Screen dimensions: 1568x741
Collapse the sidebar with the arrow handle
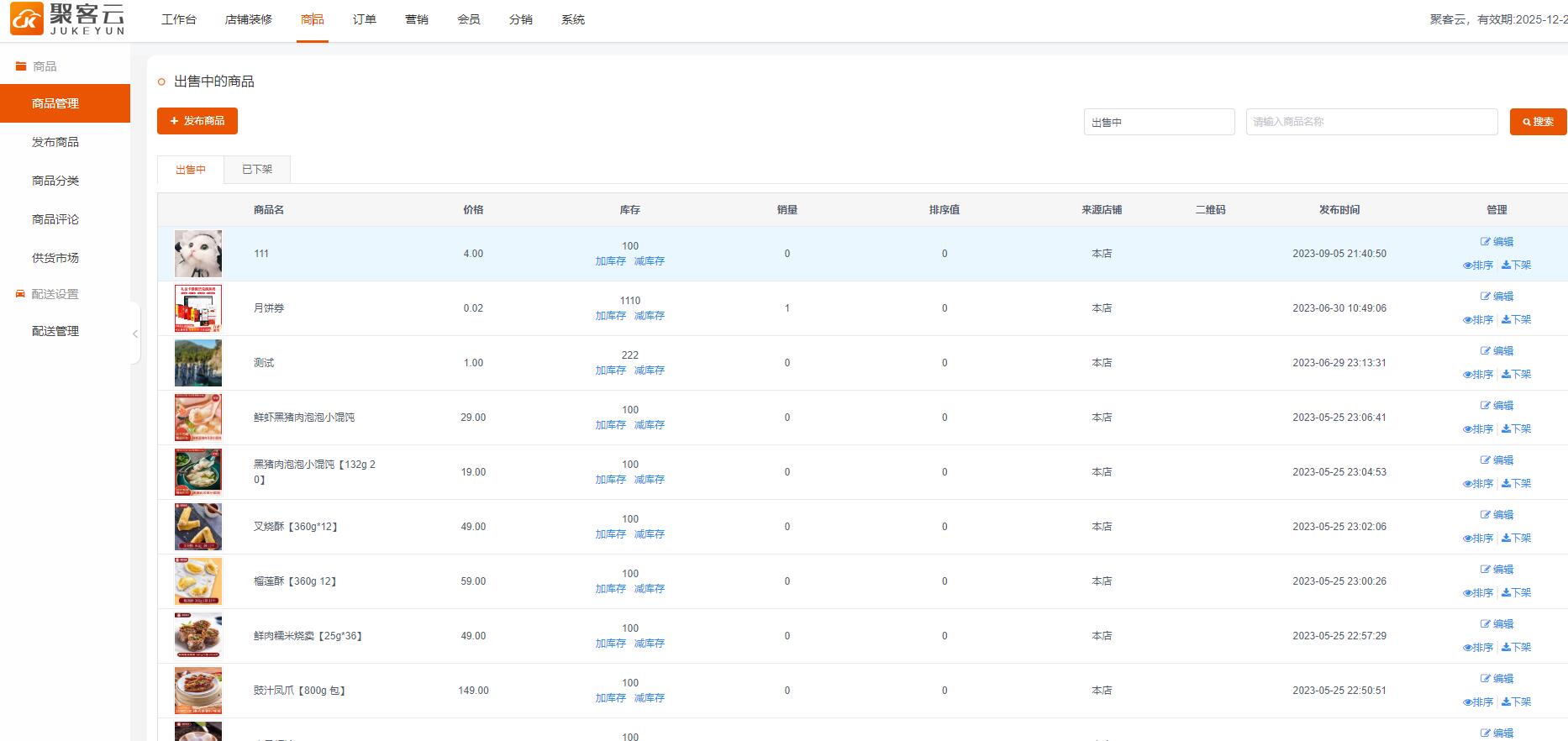135,334
